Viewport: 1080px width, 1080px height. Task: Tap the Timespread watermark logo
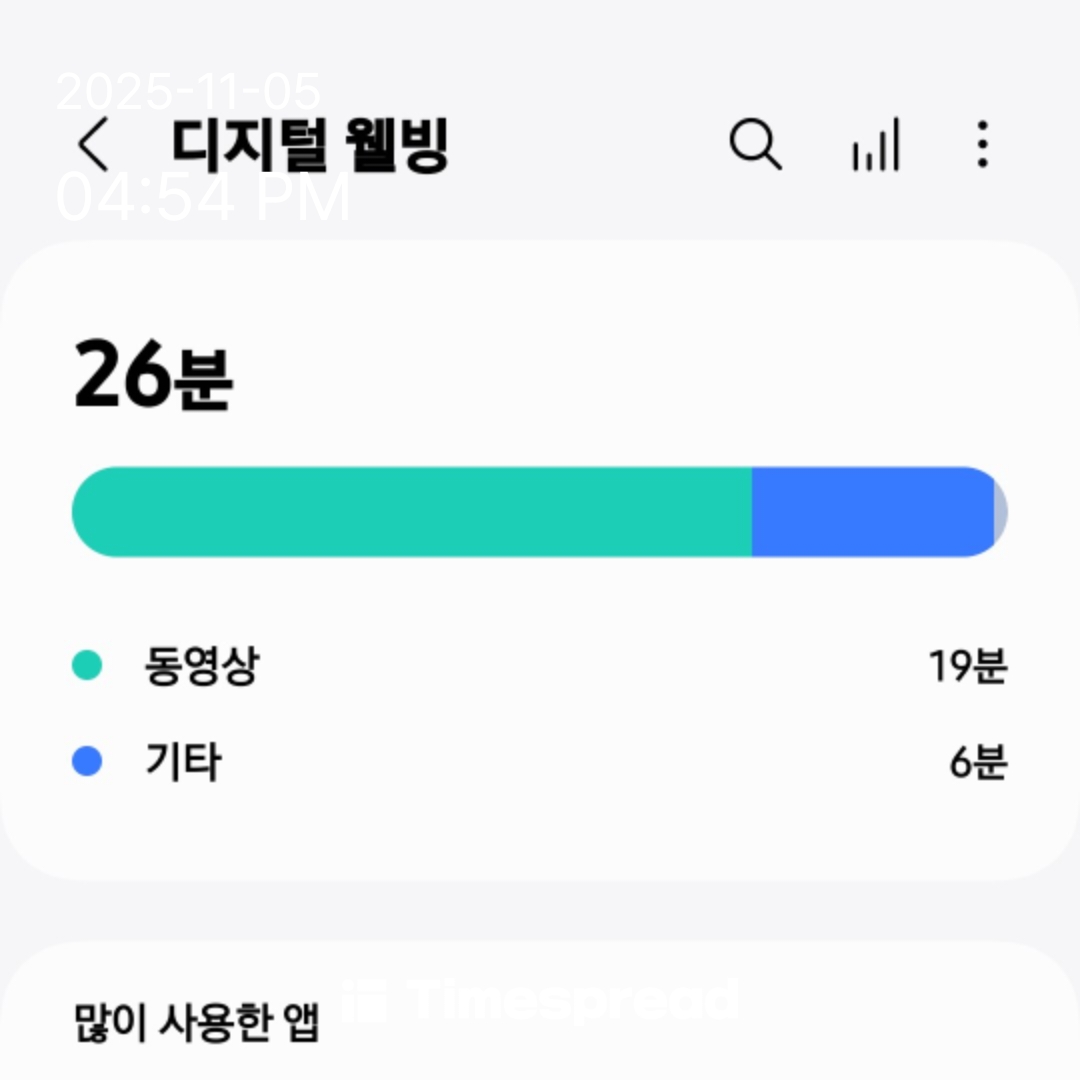point(540,1000)
